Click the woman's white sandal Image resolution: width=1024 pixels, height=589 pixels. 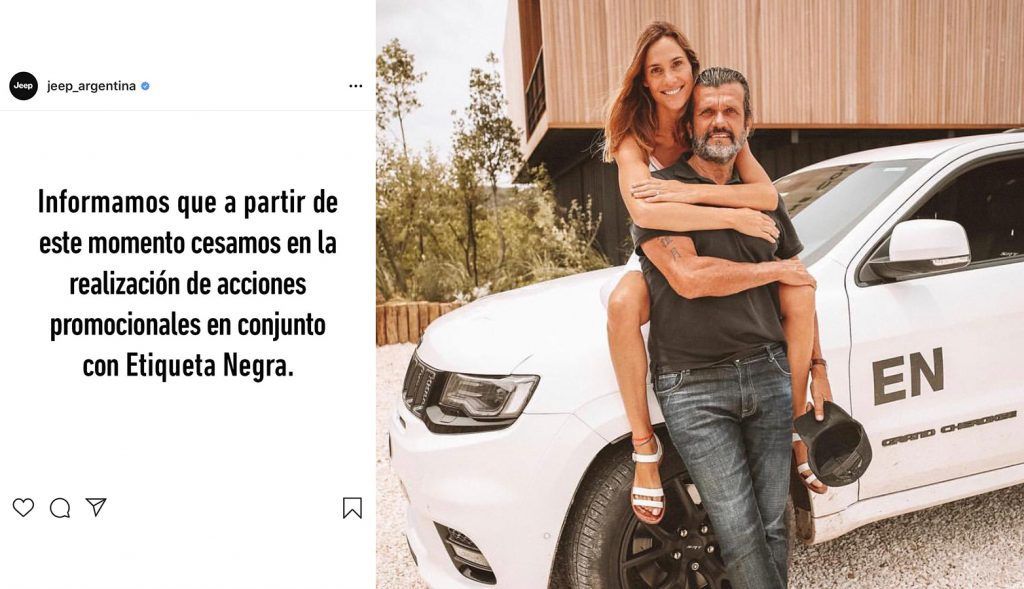[648, 483]
